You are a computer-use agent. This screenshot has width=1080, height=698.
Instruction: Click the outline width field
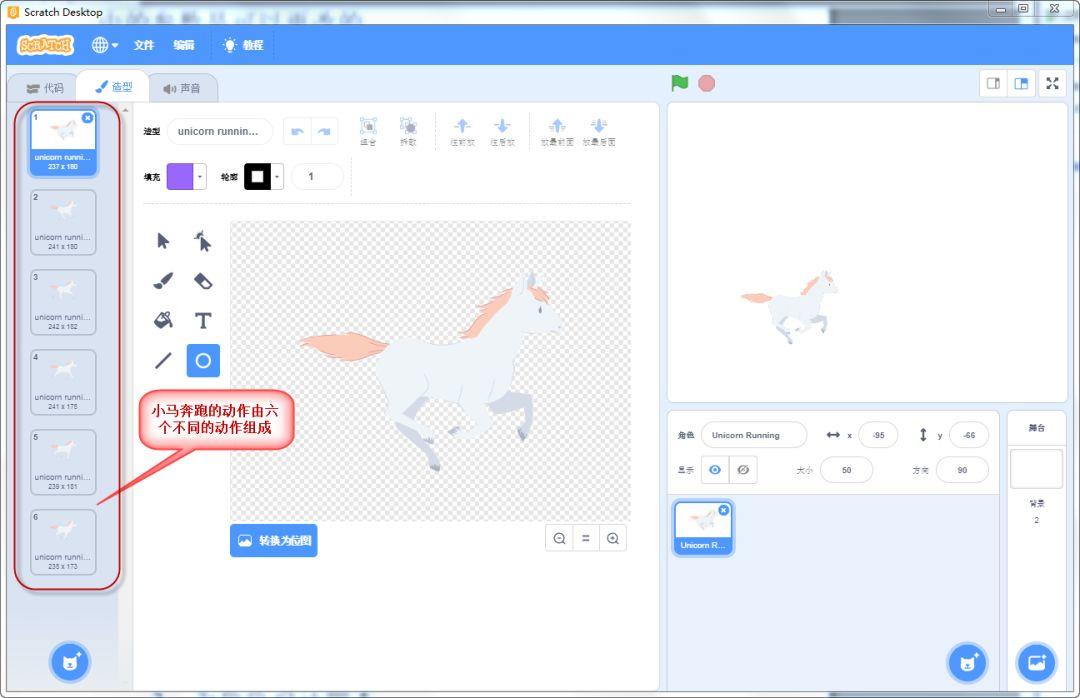(317, 177)
